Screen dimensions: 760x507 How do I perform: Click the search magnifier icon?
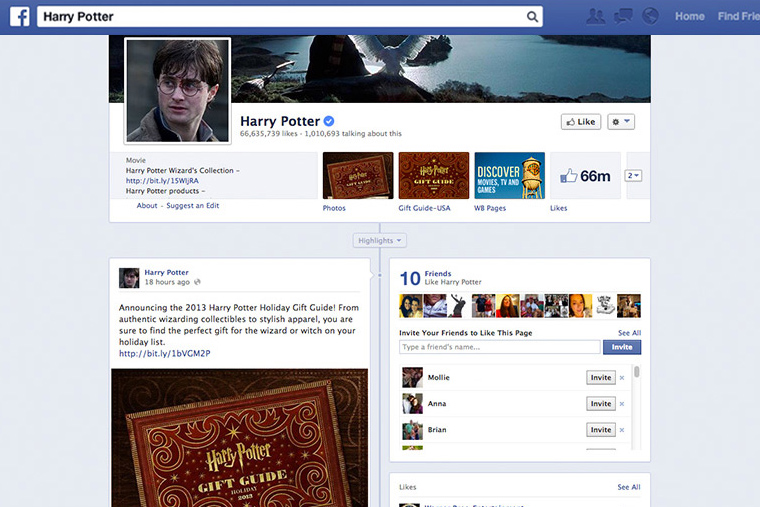(532, 16)
